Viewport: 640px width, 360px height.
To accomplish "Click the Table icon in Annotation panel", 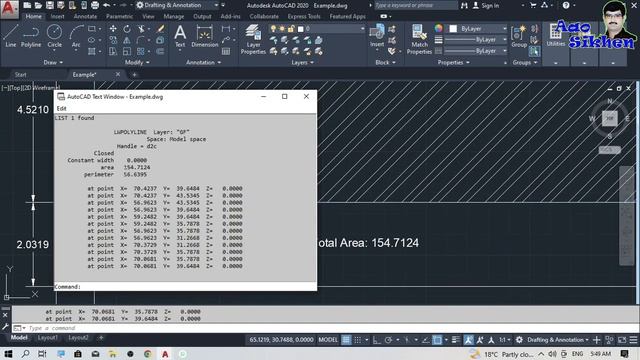I will 226,51.
